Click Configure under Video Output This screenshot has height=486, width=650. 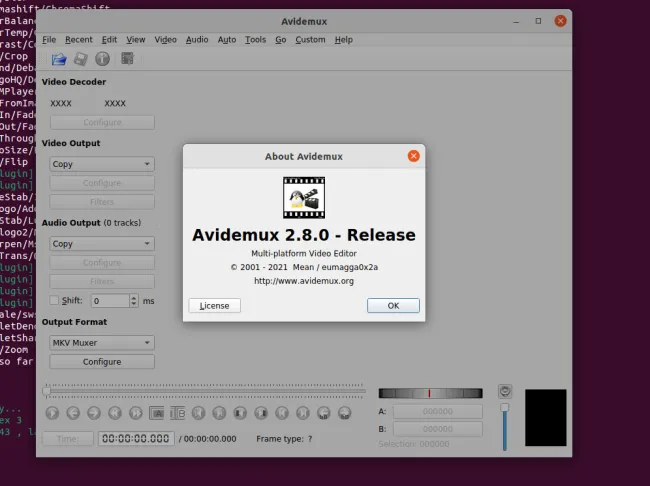pos(102,183)
